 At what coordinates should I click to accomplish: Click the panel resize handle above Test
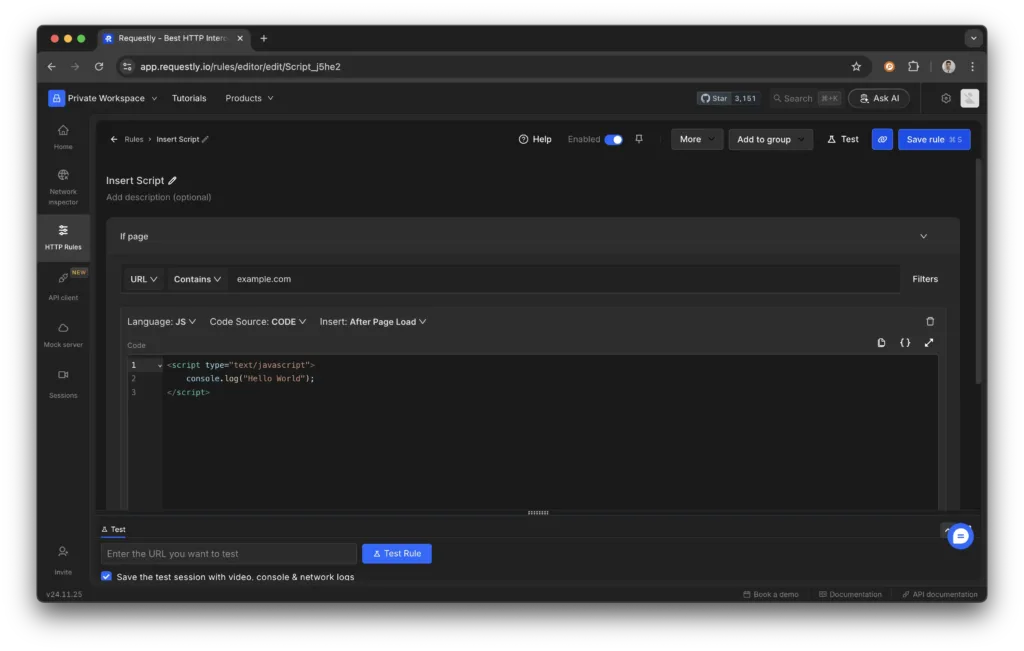click(538, 513)
